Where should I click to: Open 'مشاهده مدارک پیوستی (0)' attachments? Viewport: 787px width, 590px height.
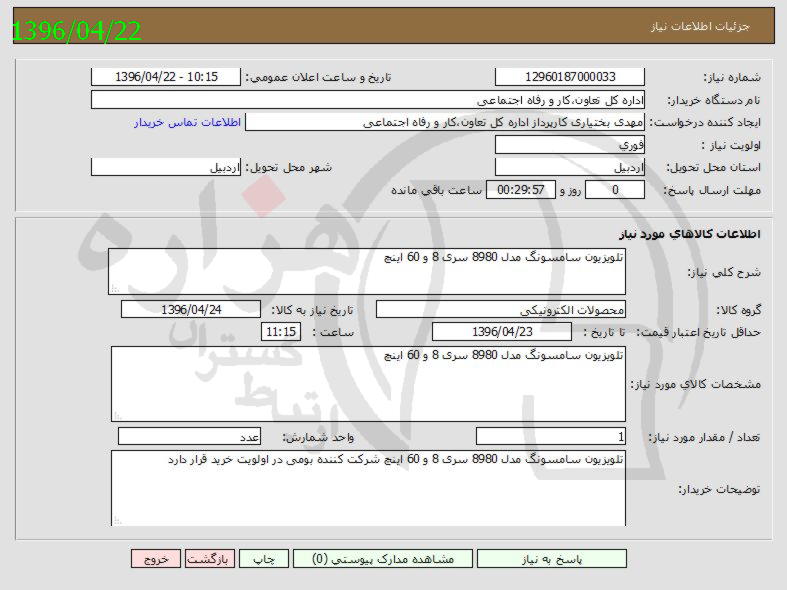pos(384,559)
